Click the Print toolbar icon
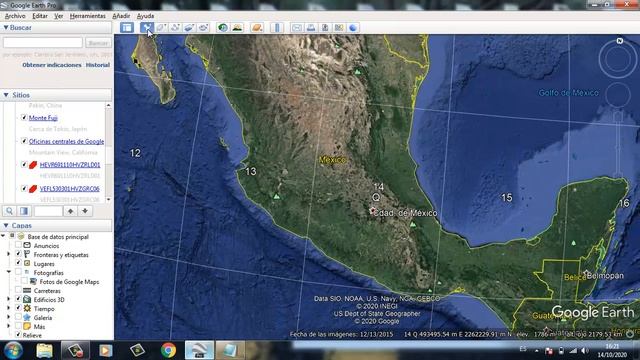Screen dimensions: 640x360 [x=311, y=27]
